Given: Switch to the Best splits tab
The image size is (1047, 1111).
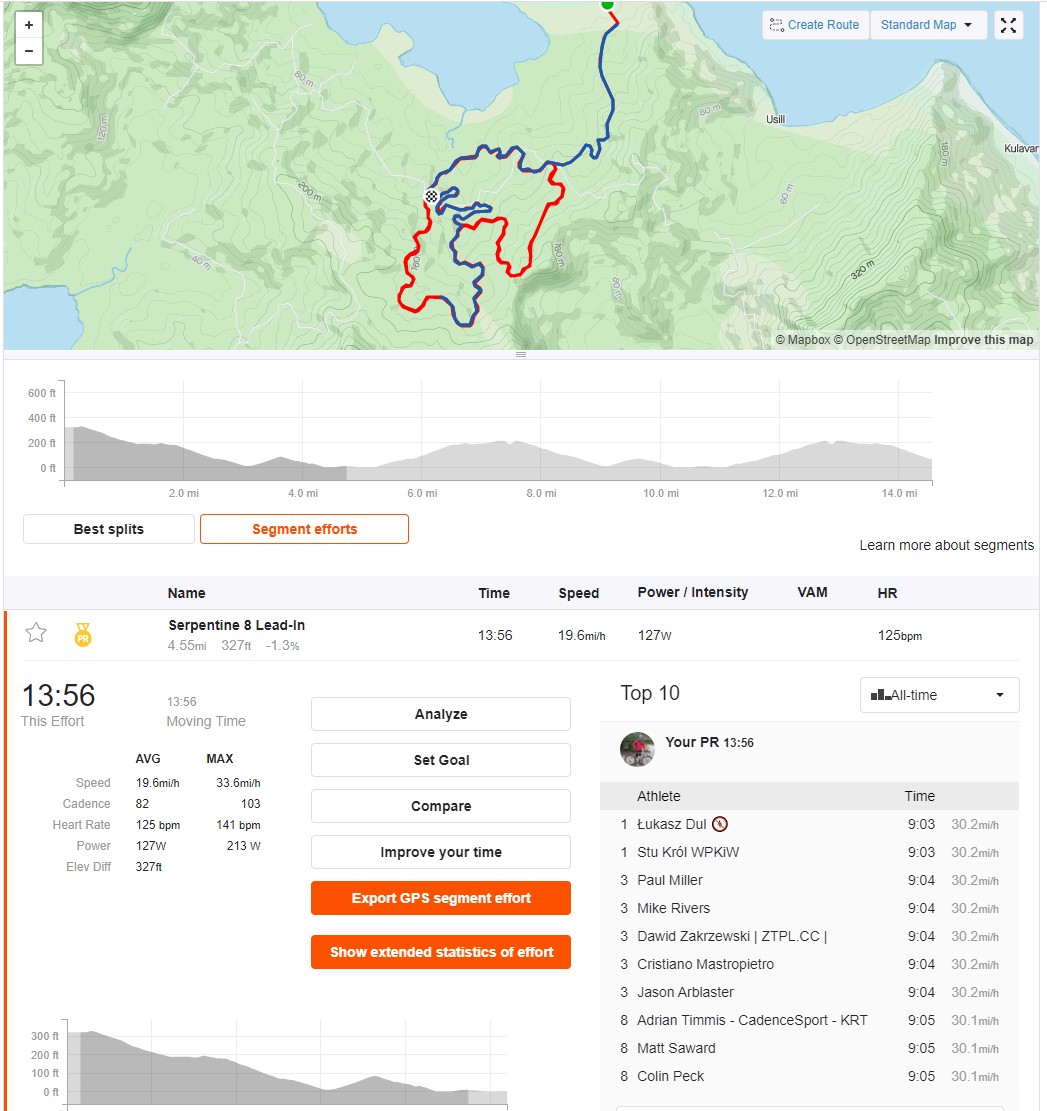Looking at the screenshot, I should pyautogui.click(x=108, y=529).
